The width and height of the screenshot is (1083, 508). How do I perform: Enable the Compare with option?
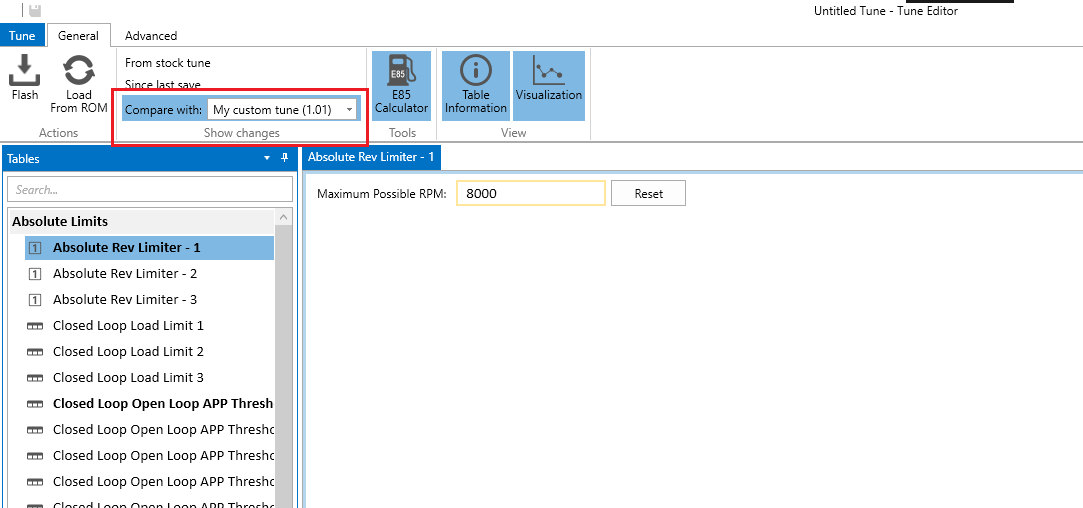pos(163,109)
